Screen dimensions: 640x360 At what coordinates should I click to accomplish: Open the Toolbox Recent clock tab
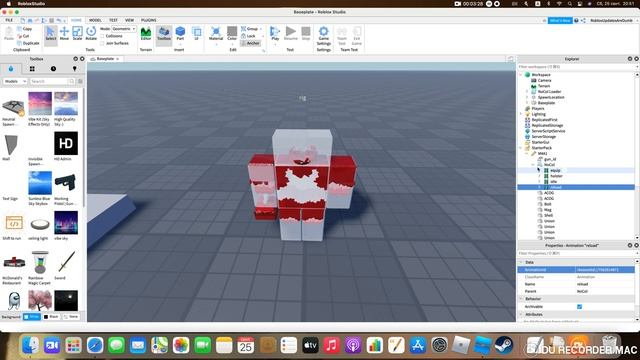[53, 69]
